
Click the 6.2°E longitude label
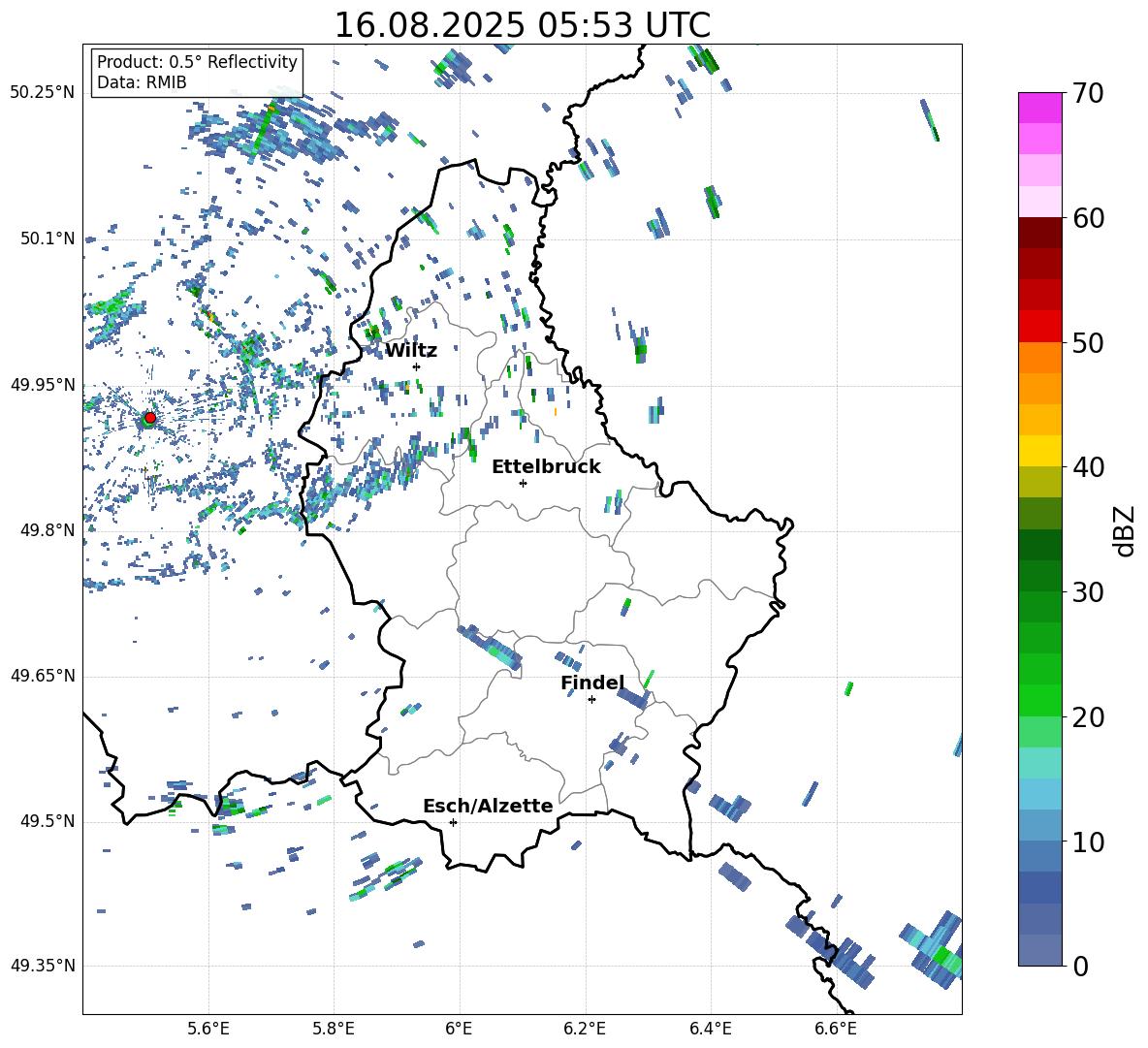[585, 1029]
